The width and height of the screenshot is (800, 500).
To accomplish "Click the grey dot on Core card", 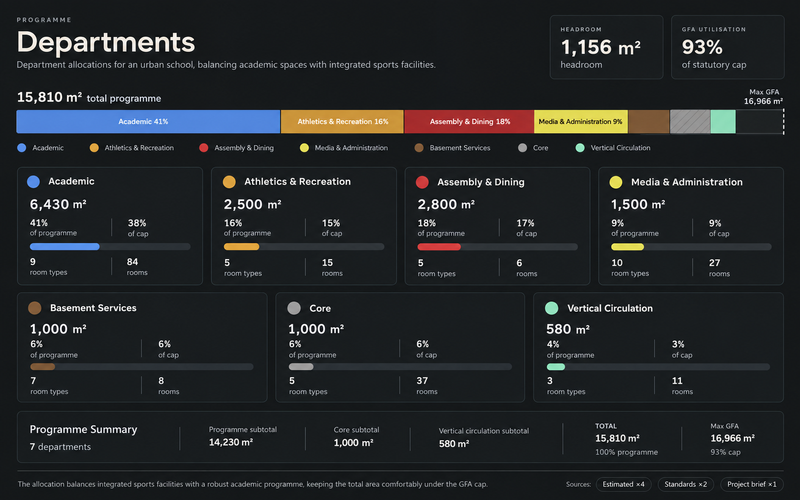I will click(x=294, y=308).
